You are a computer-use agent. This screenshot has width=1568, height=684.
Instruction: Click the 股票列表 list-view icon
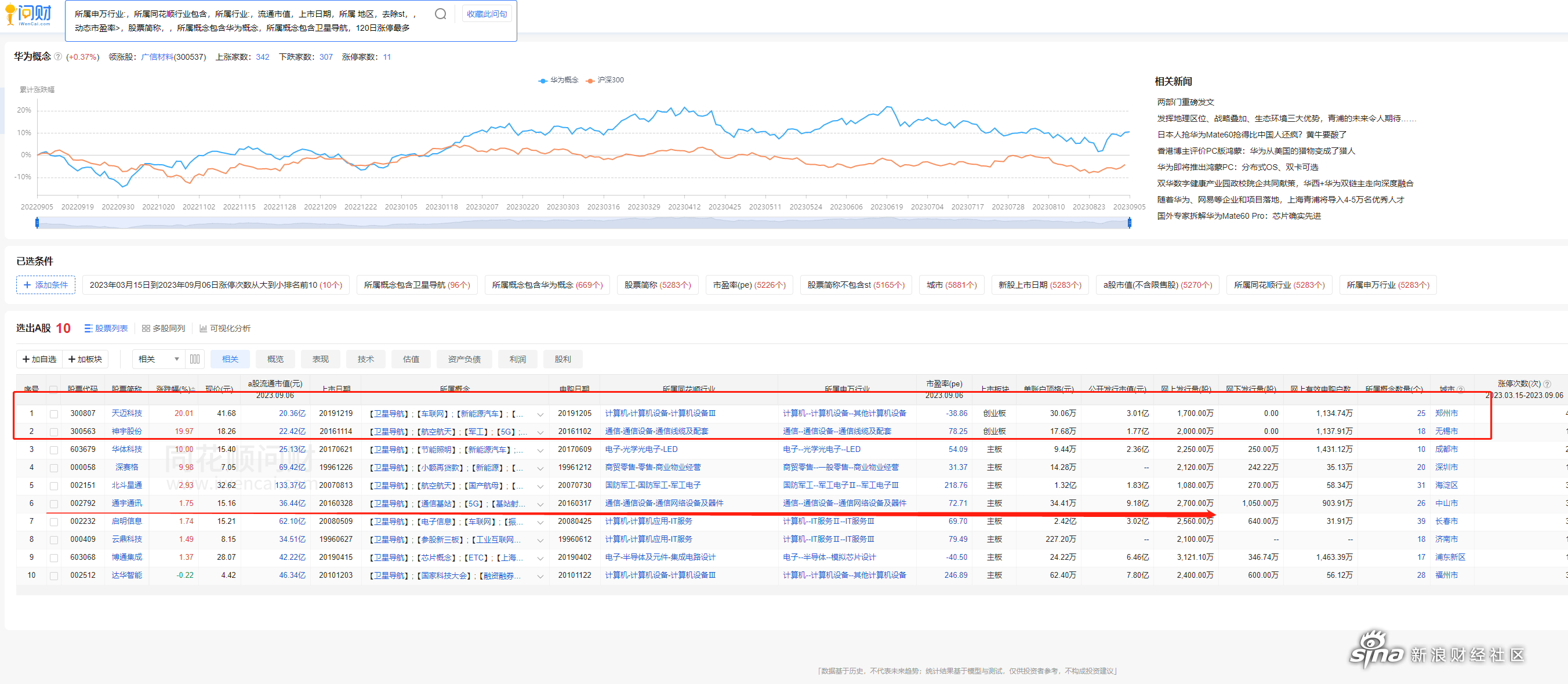[88, 328]
